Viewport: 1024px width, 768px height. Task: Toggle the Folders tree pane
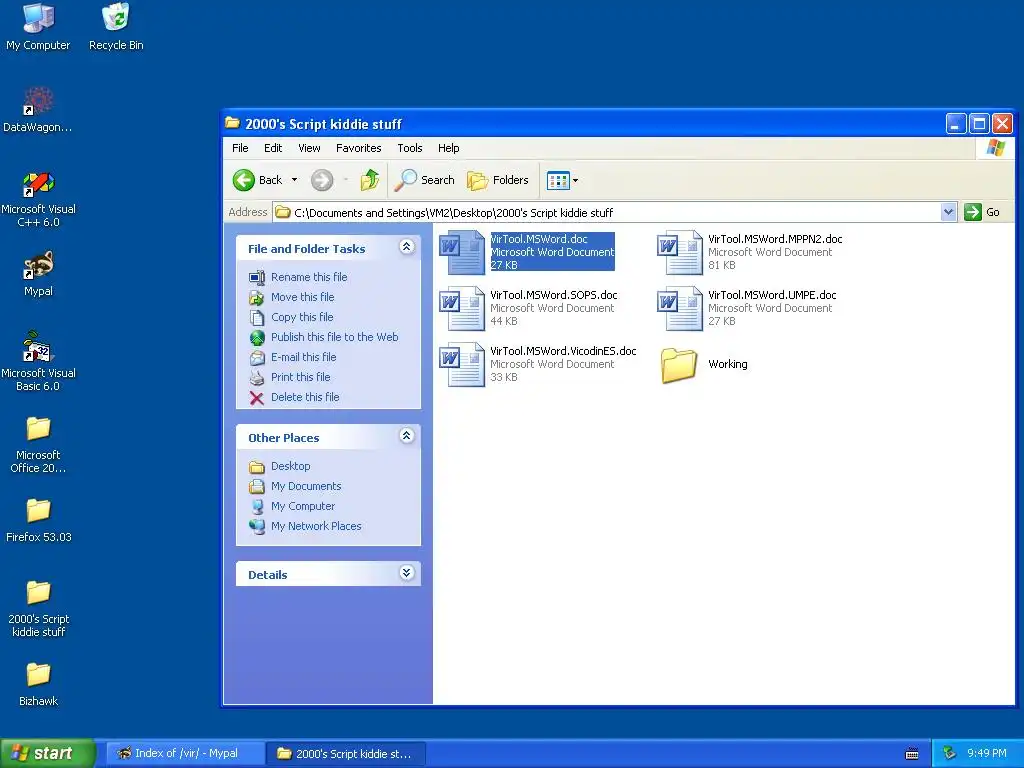tap(498, 180)
